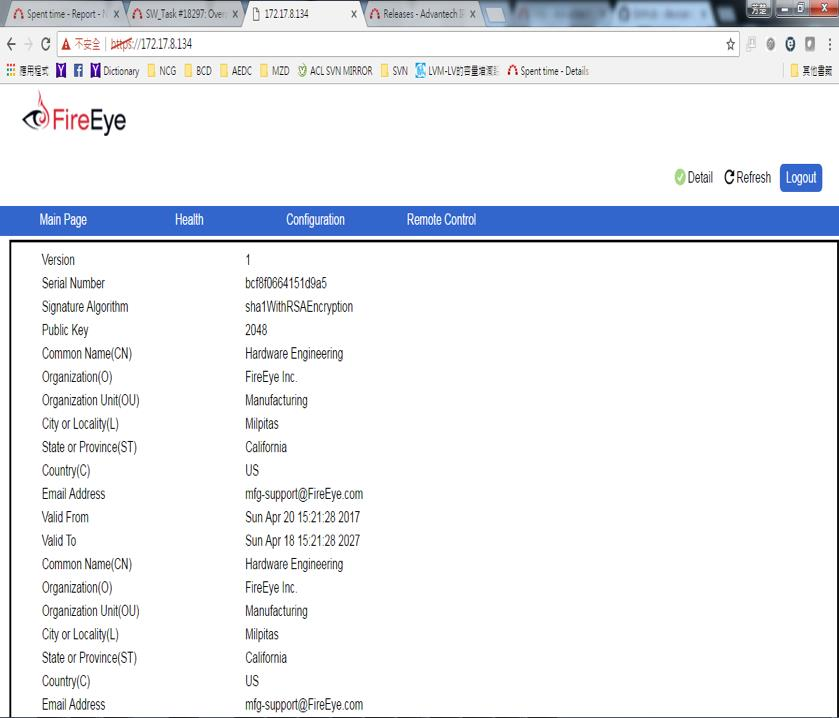
Task: Reload the page with browser reload icon
Action: tap(46, 44)
